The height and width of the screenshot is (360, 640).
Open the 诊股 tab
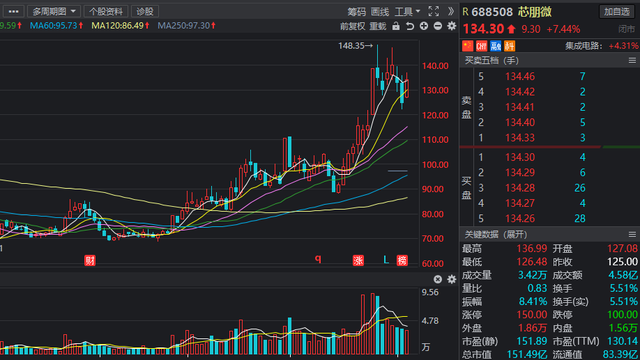coord(145,11)
